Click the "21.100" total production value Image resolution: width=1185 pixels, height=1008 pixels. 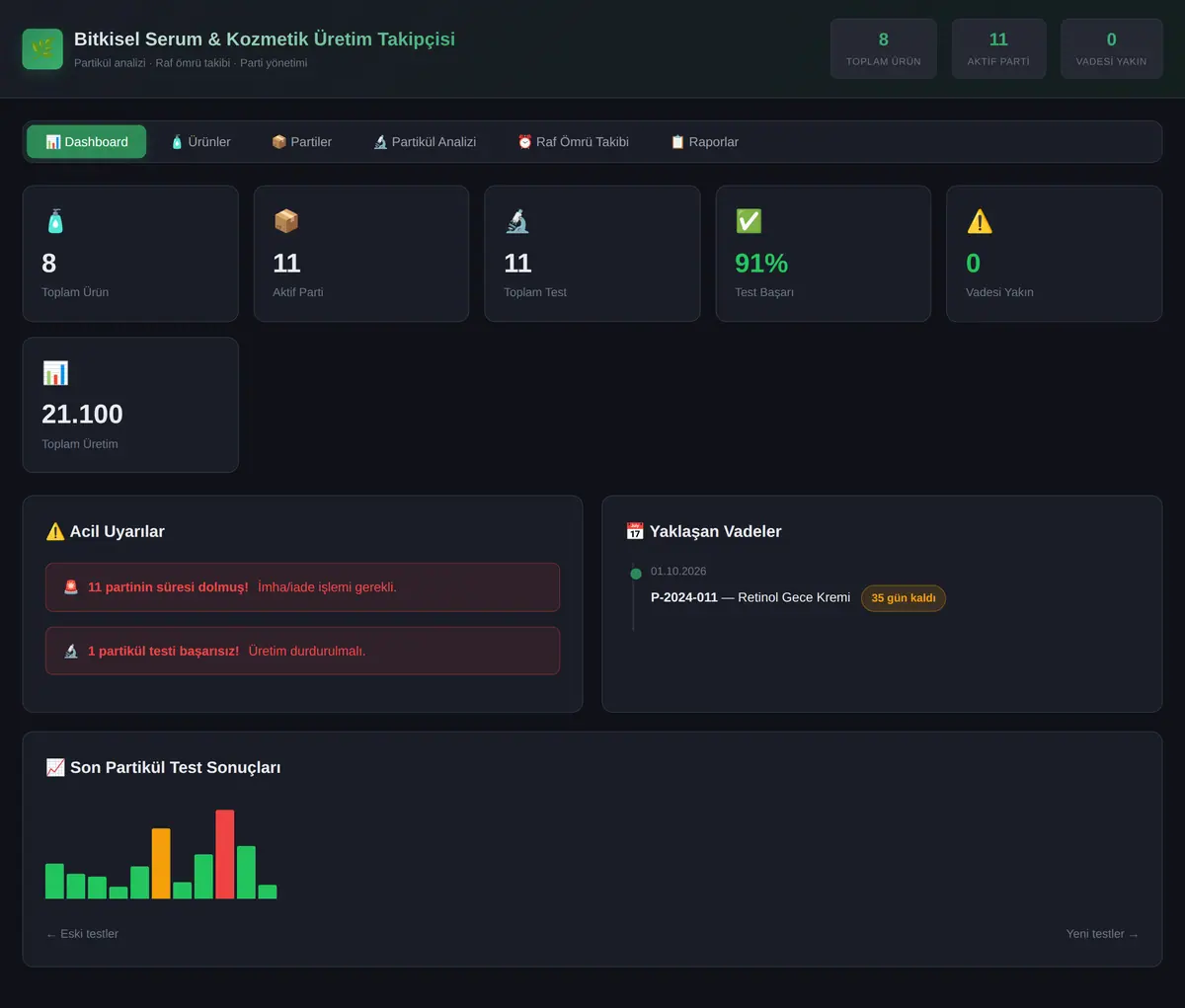[82, 414]
